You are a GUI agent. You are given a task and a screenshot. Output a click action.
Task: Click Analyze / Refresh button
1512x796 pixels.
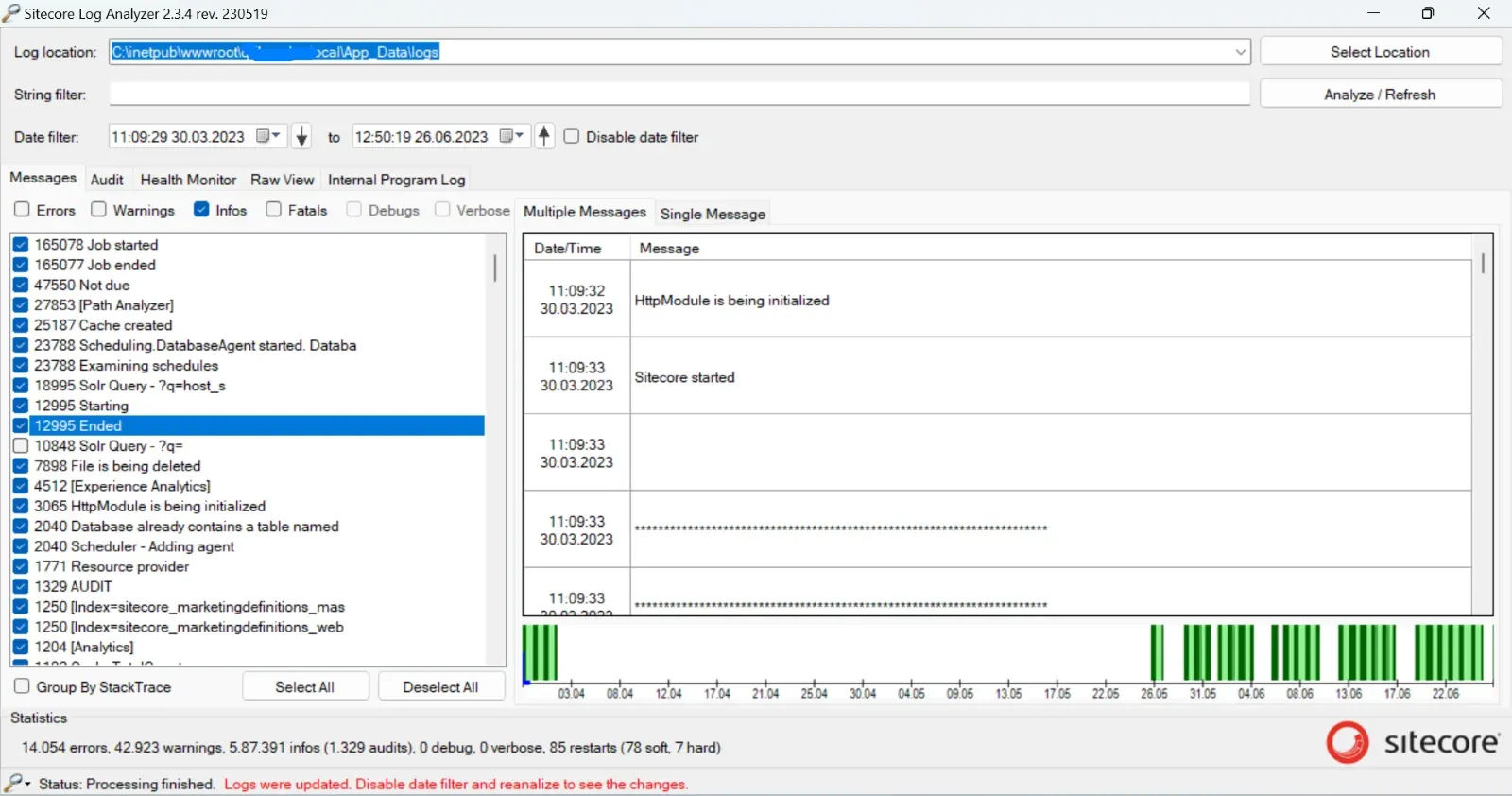pyautogui.click(x=1380, y=95)
